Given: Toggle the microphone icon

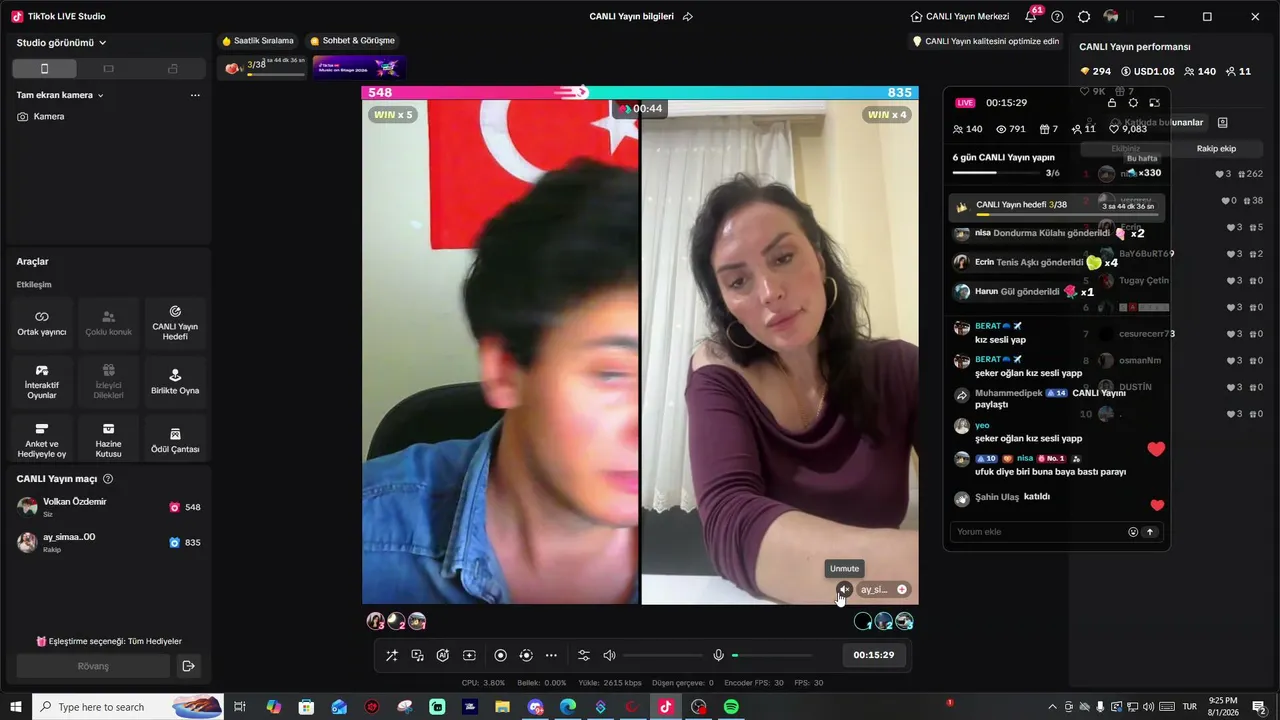Looking at the screenshot, I should coord(718,655).
